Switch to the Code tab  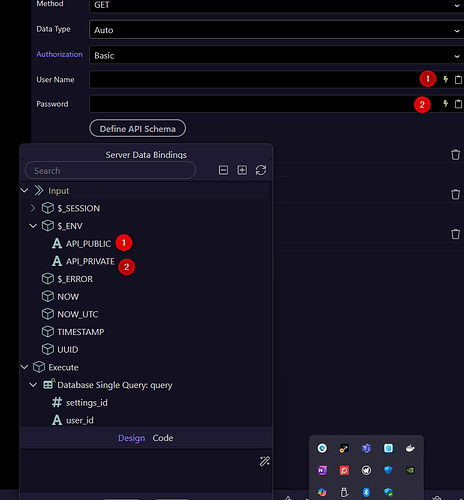coord(163,438)
